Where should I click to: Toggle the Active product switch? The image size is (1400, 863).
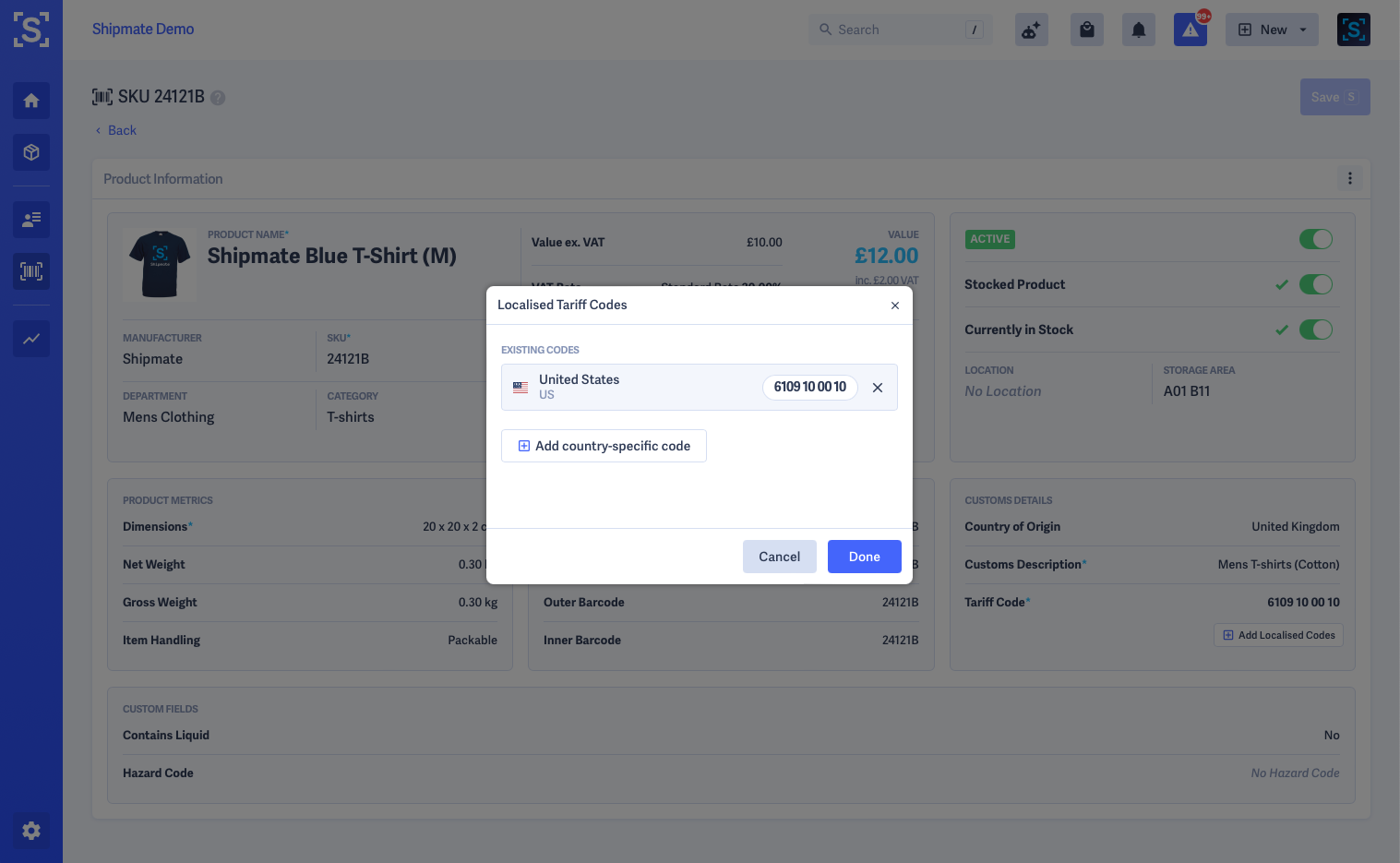1316,239
